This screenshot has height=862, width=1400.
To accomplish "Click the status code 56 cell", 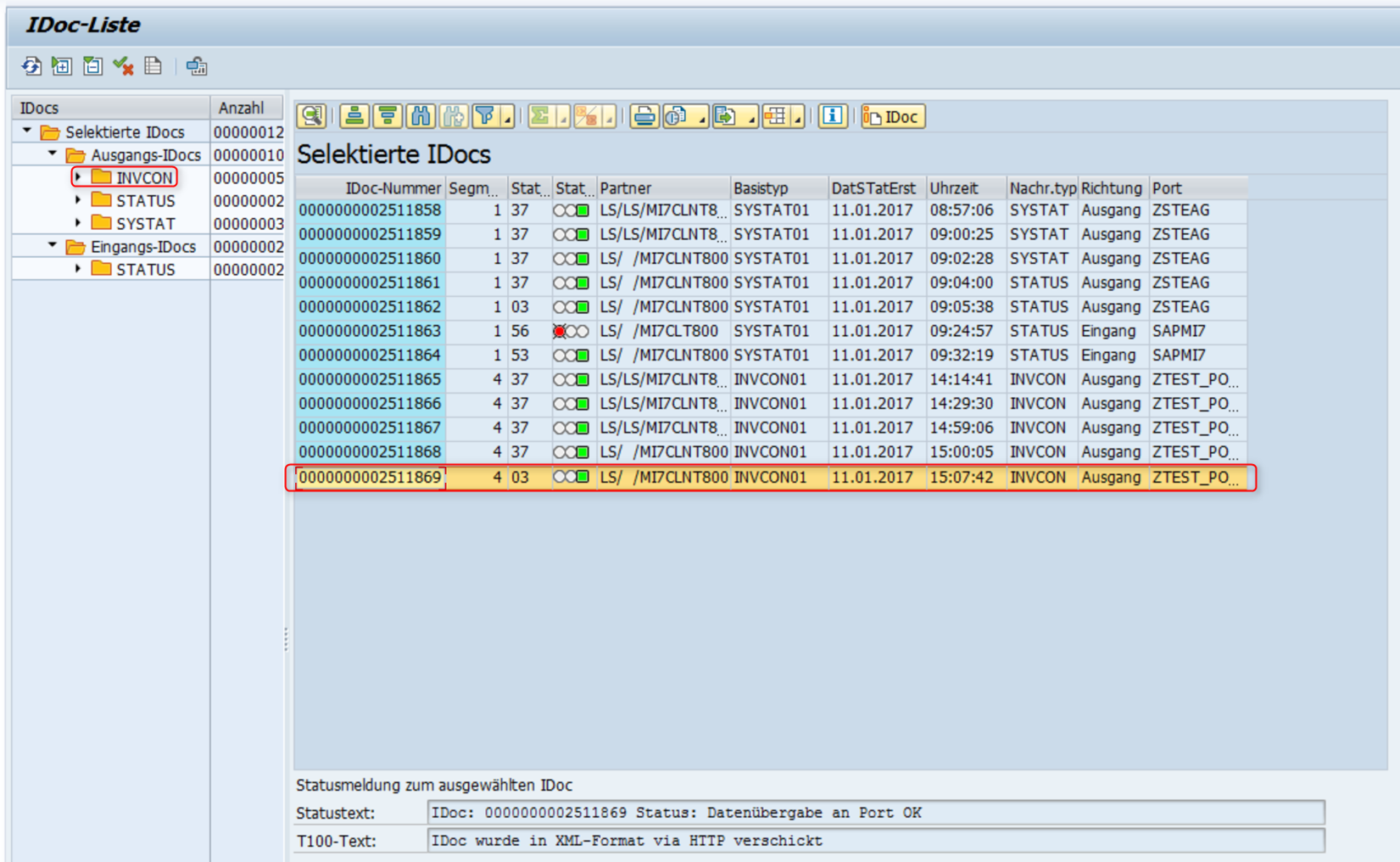I will pos(529,331).
